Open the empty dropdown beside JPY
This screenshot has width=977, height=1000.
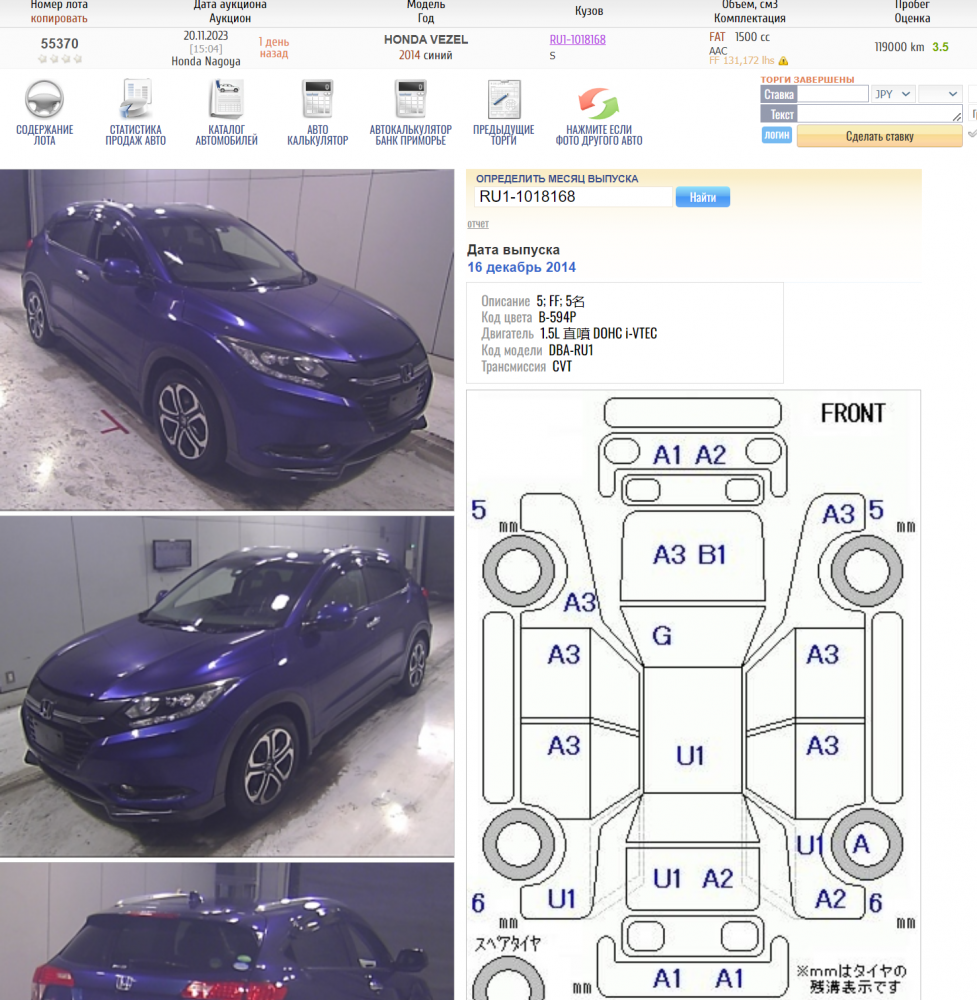click(940, 94)
